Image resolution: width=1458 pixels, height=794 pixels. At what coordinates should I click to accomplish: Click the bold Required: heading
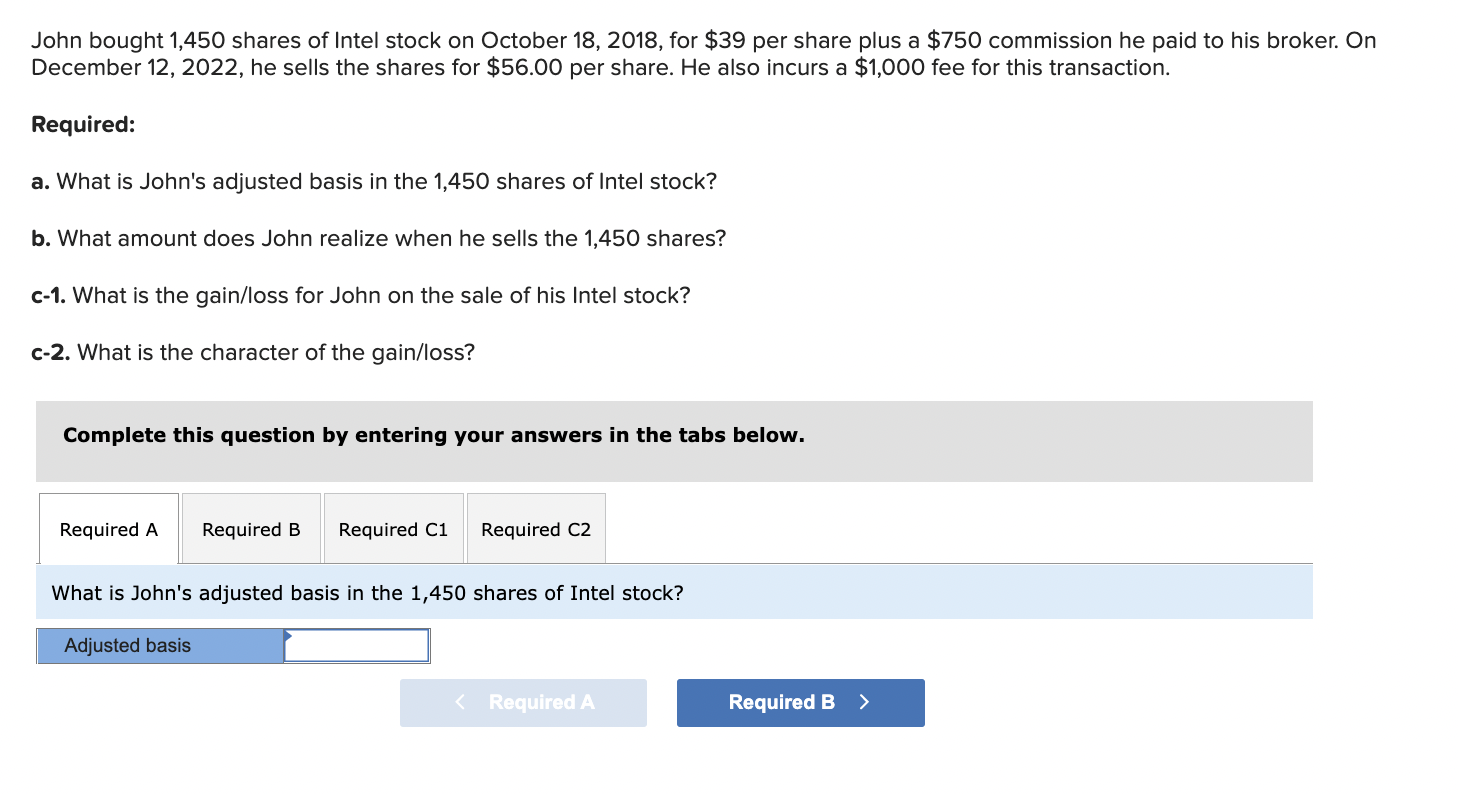(84, 125)
